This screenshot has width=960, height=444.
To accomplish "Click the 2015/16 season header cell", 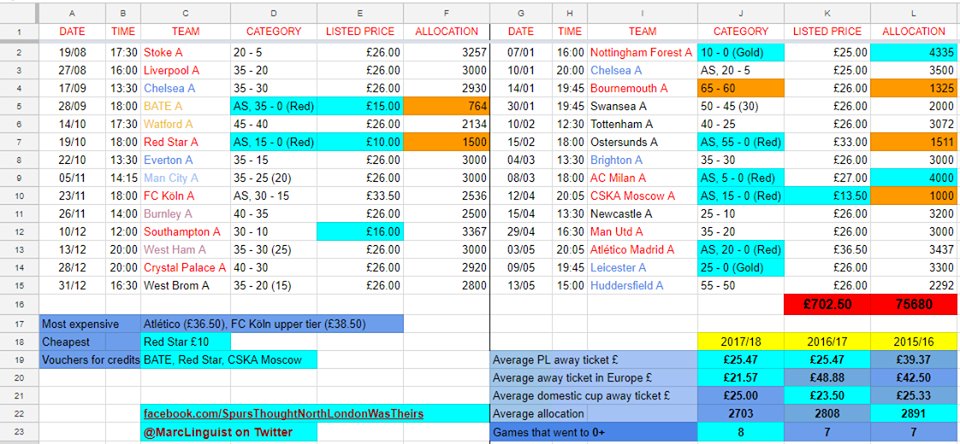I will click(x=914, y=341).
